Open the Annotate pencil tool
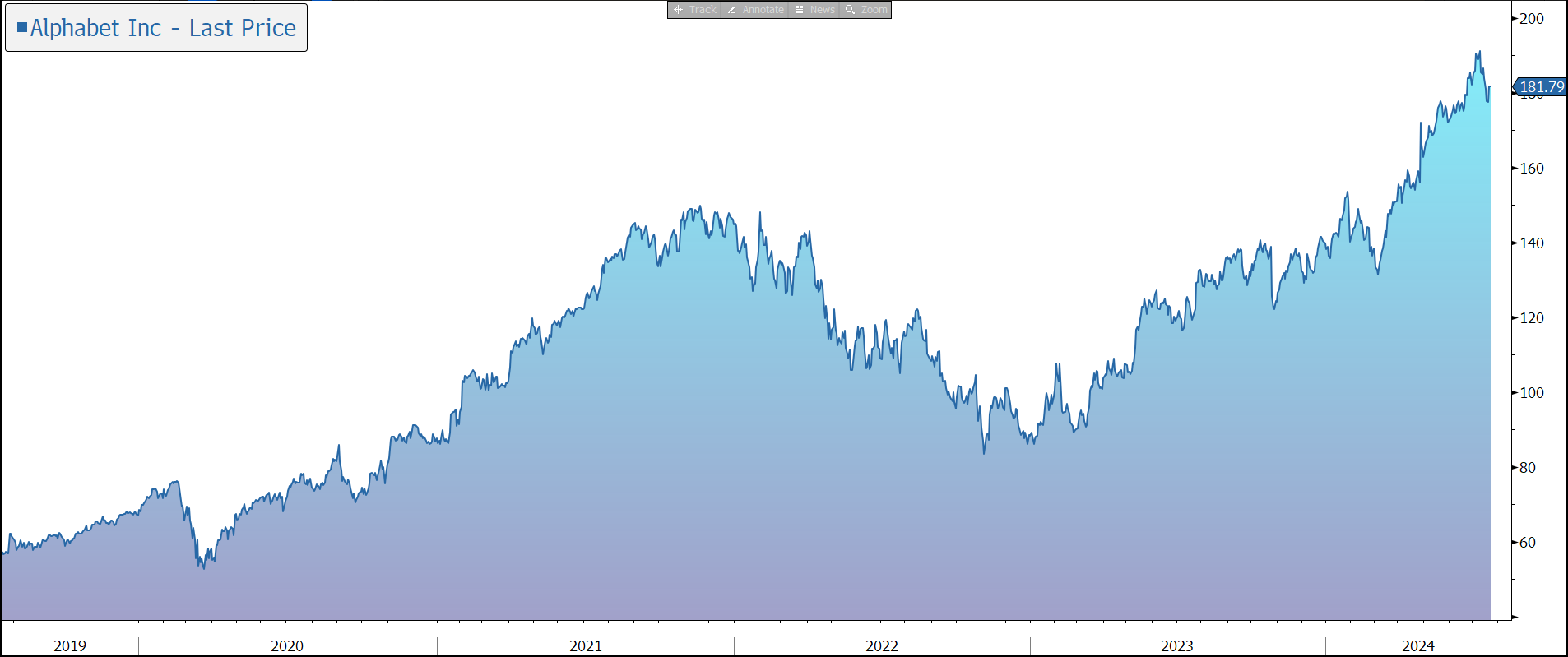The width and height of the screenshot is (1568, 657). [756, 10]
